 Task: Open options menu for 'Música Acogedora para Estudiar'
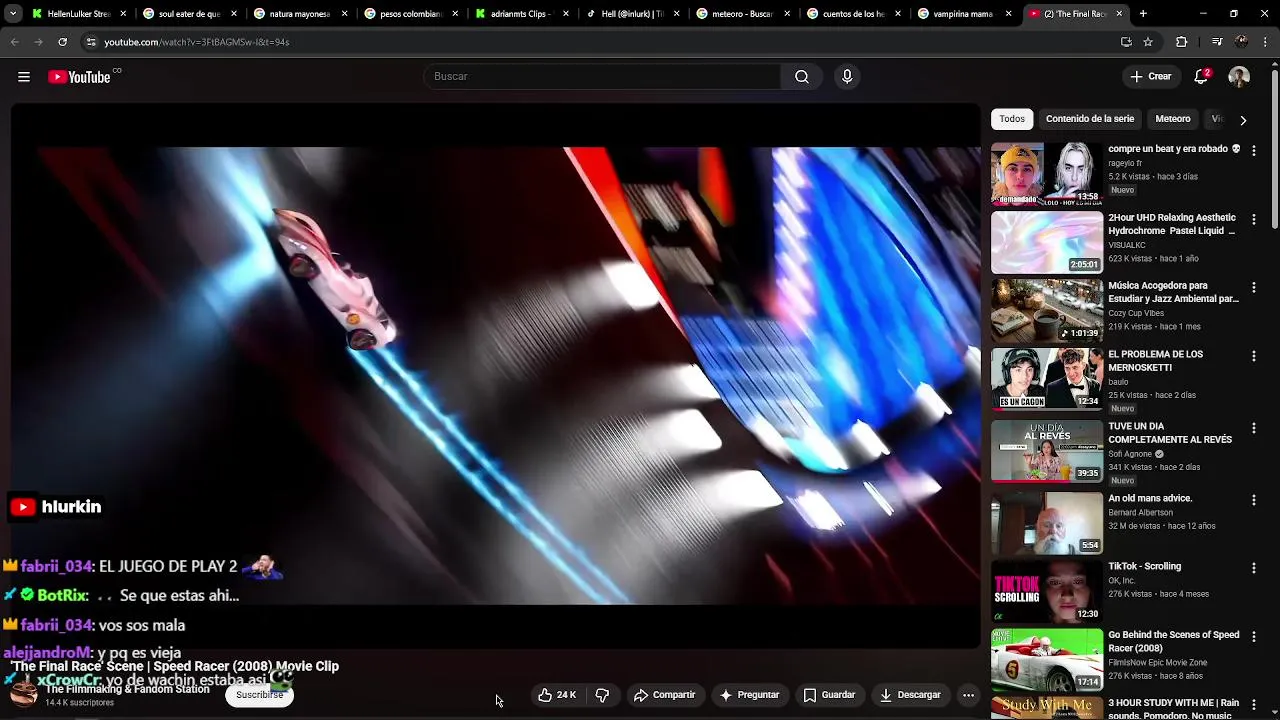1253,287
